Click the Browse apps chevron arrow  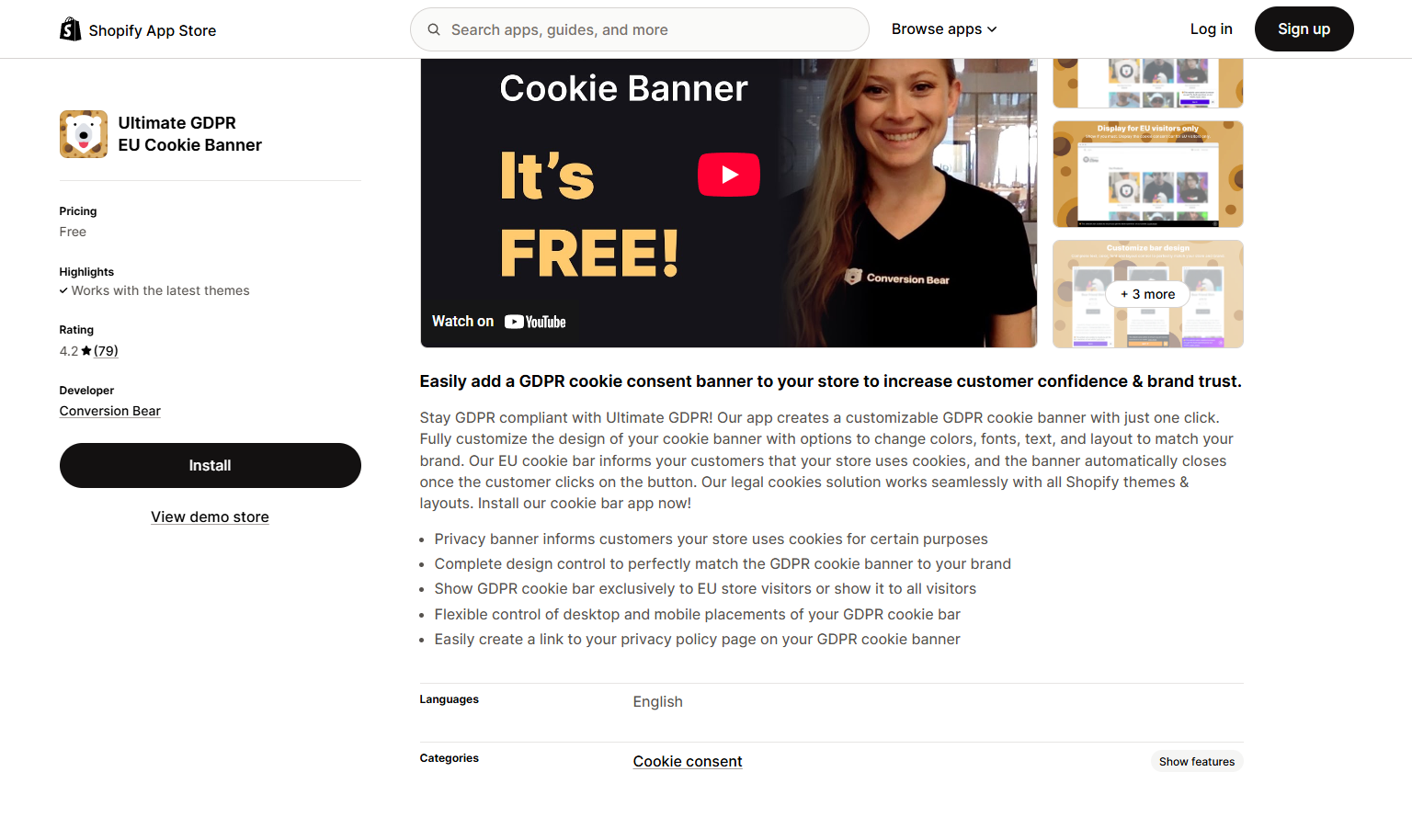[x=992, y=30]
